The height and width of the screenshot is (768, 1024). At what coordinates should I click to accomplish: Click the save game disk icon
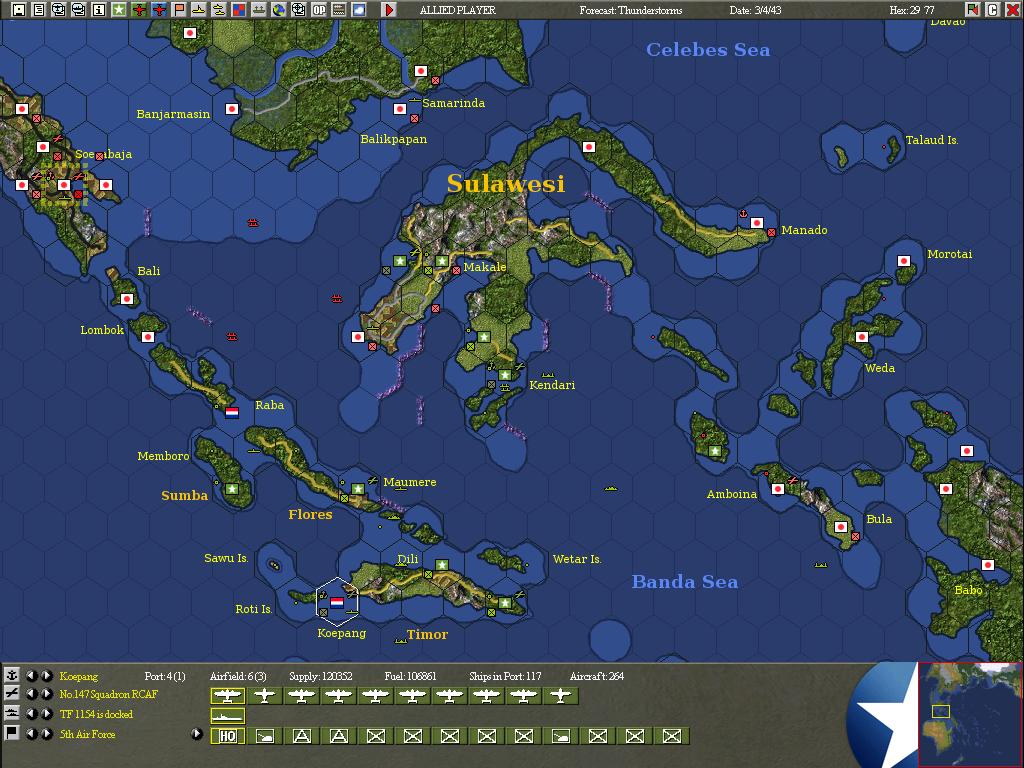(19, 10)
